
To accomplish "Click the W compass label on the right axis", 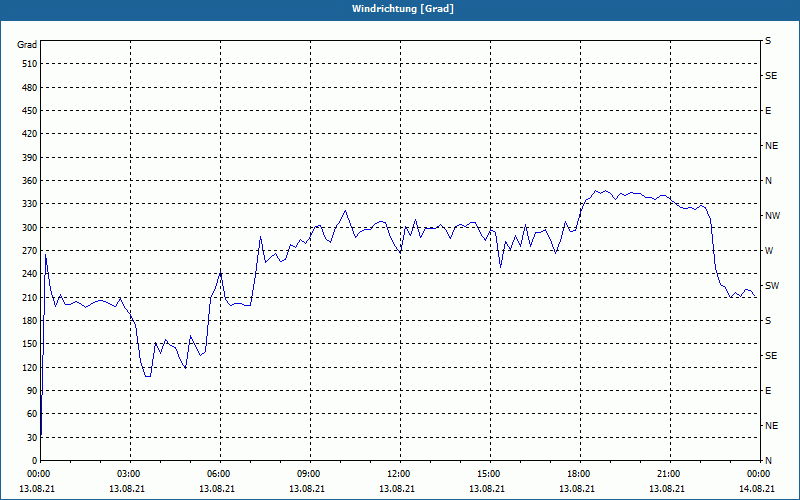I will click(x=769, y=251).
